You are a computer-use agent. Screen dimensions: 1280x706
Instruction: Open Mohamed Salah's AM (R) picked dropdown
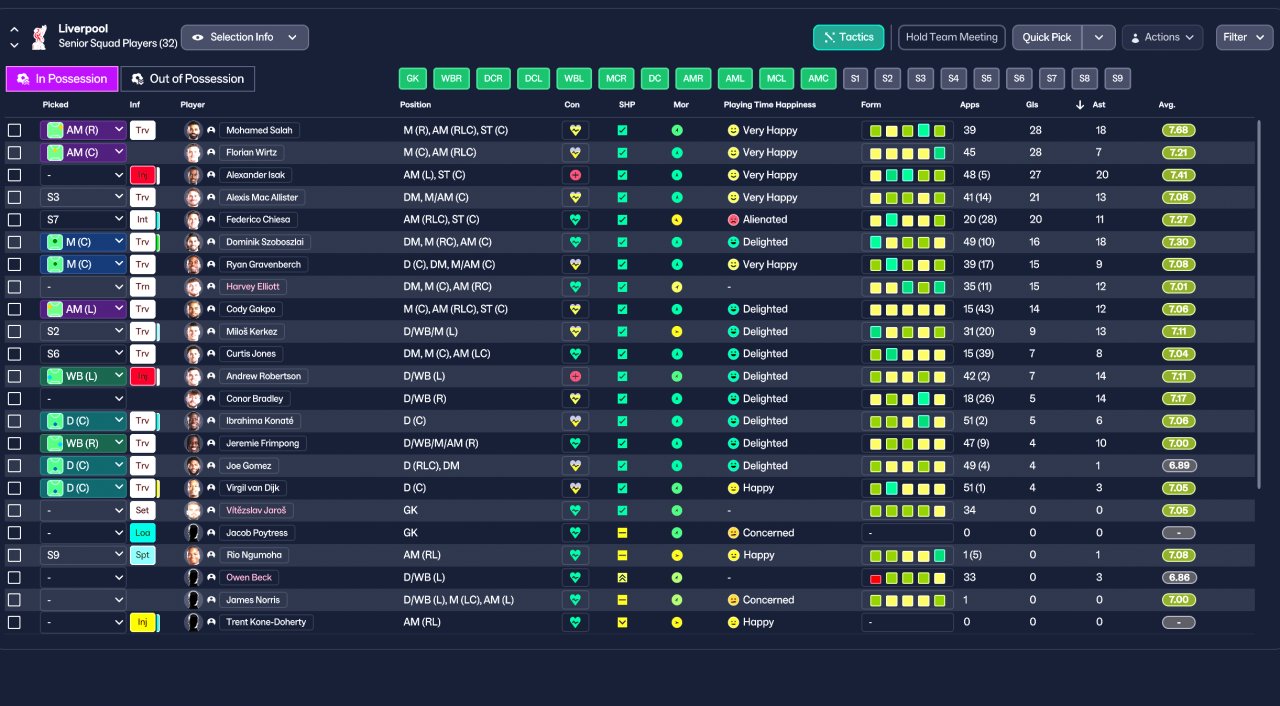(x=83, y=130)
